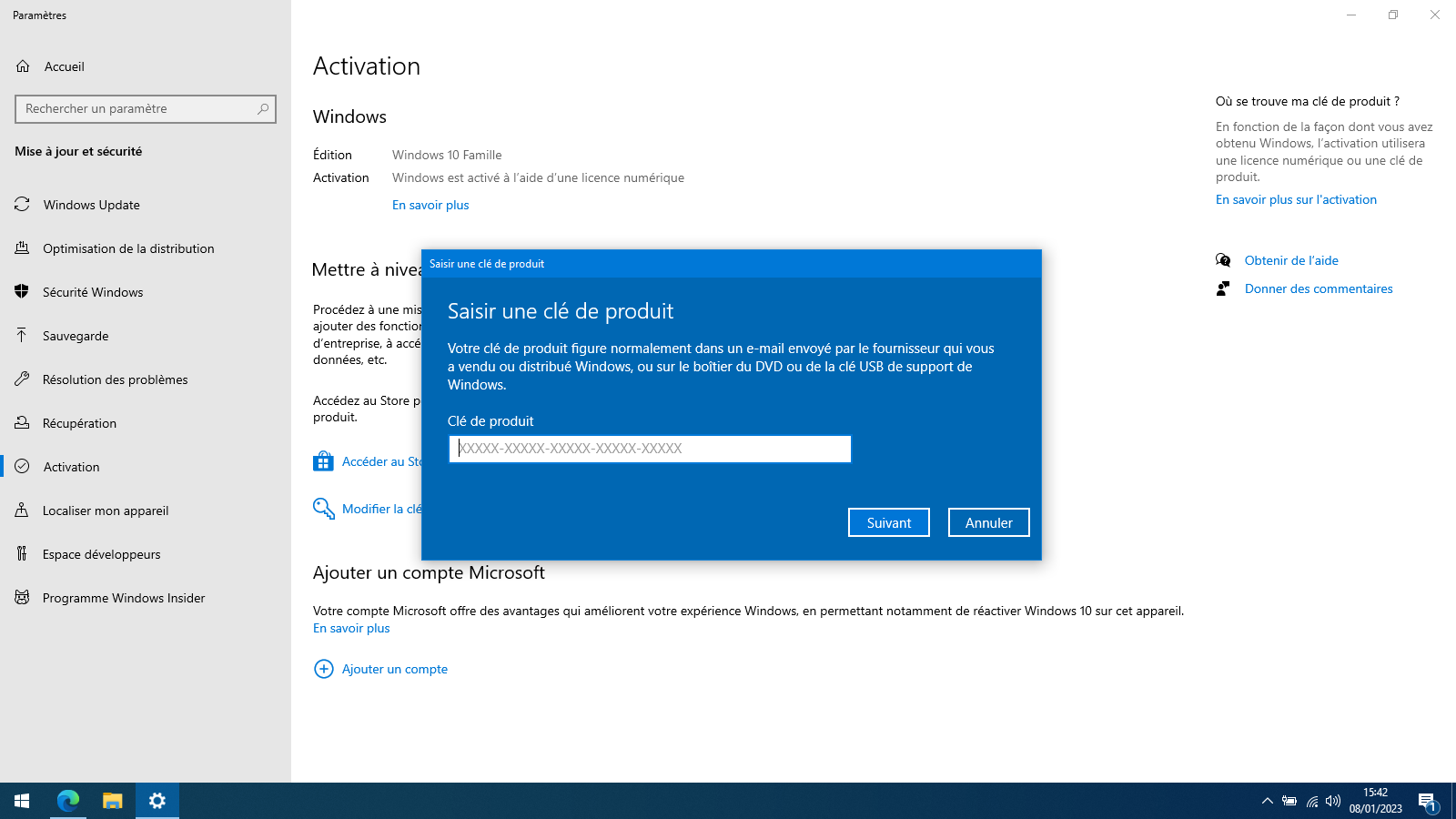The width and height of the screenshot is (1456, 819).
Task: Open File Explorer from taskbar
Action: (x=112, y=801)
